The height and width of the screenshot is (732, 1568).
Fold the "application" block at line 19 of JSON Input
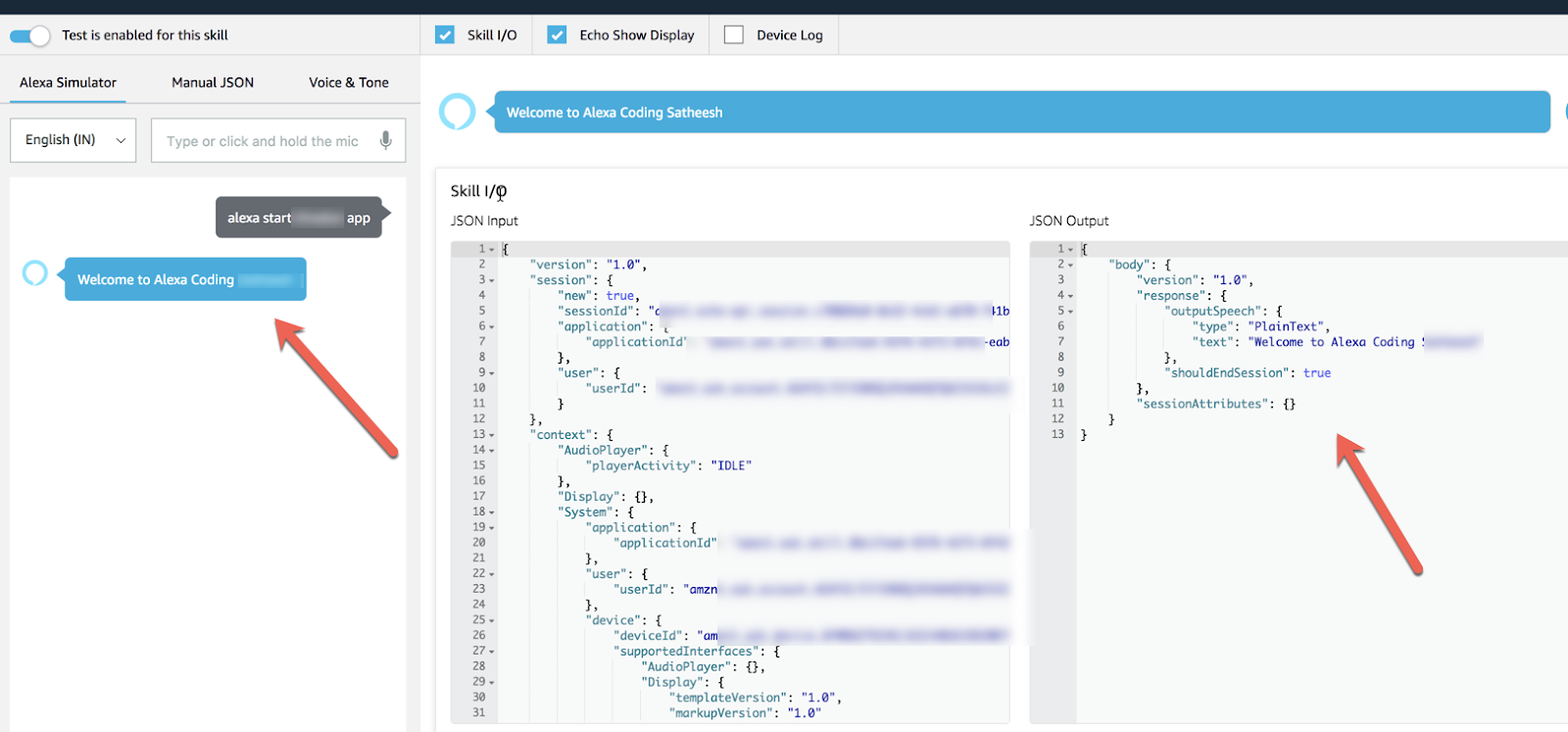(492, 528)
